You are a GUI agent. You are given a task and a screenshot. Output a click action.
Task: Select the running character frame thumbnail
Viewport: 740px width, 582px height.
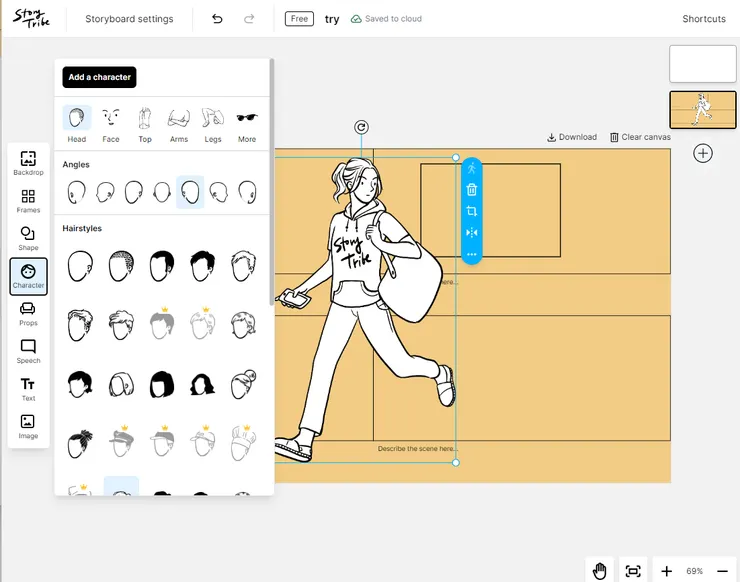702,110
